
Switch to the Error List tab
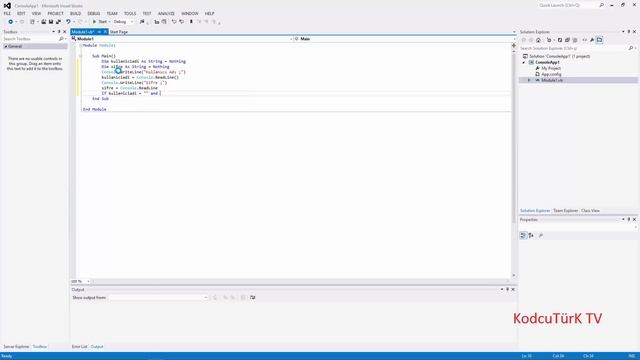coord(80,347)
